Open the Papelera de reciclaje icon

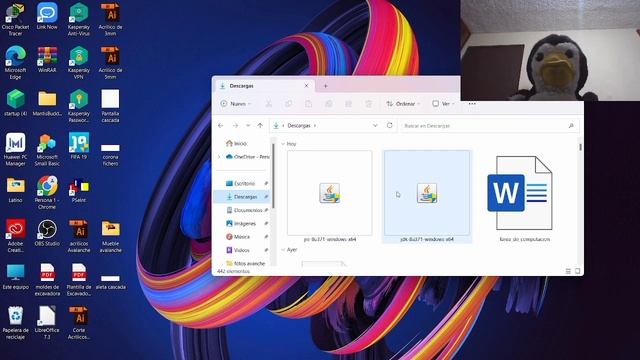[16, 323]
